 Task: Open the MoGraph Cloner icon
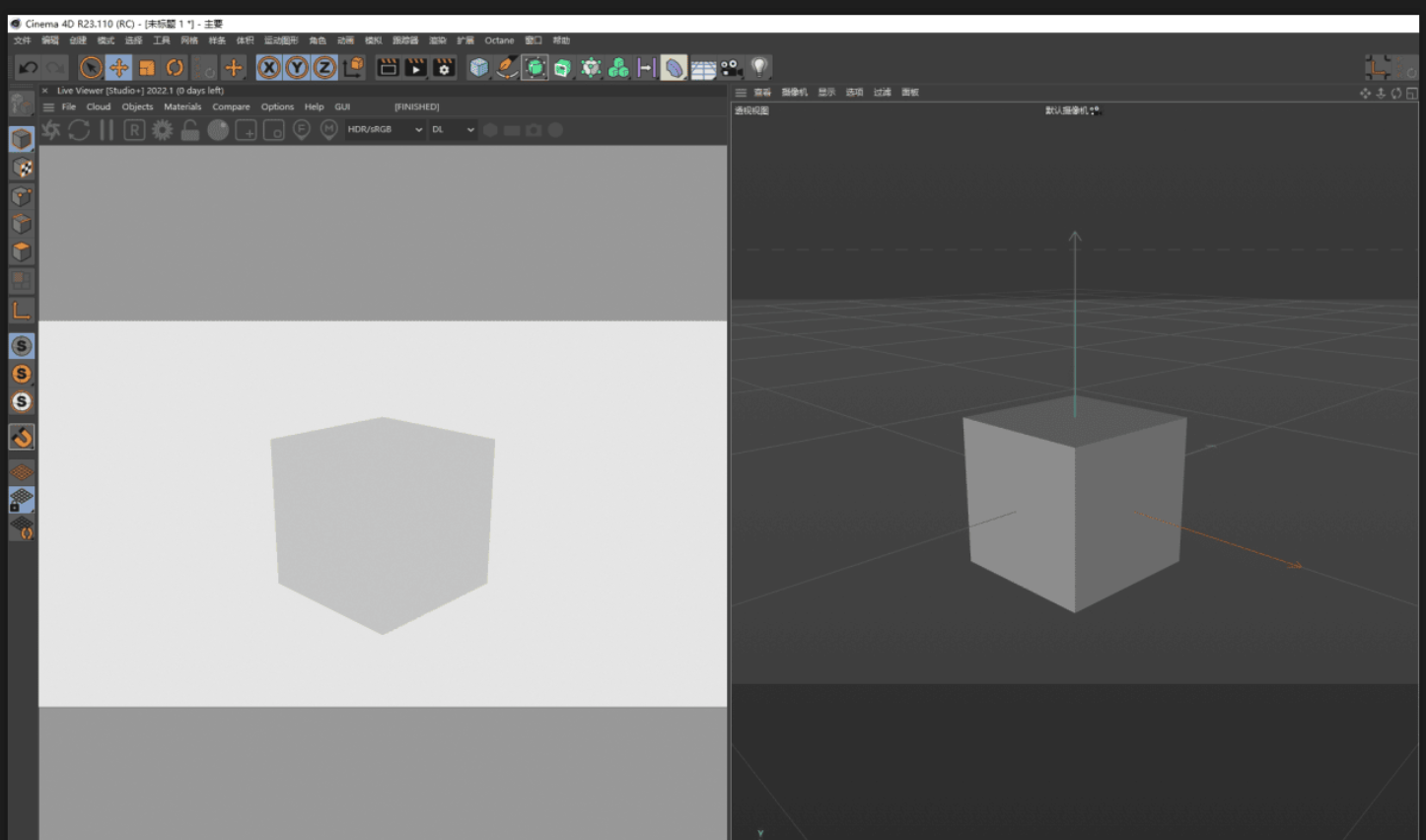tap(591, 67)
